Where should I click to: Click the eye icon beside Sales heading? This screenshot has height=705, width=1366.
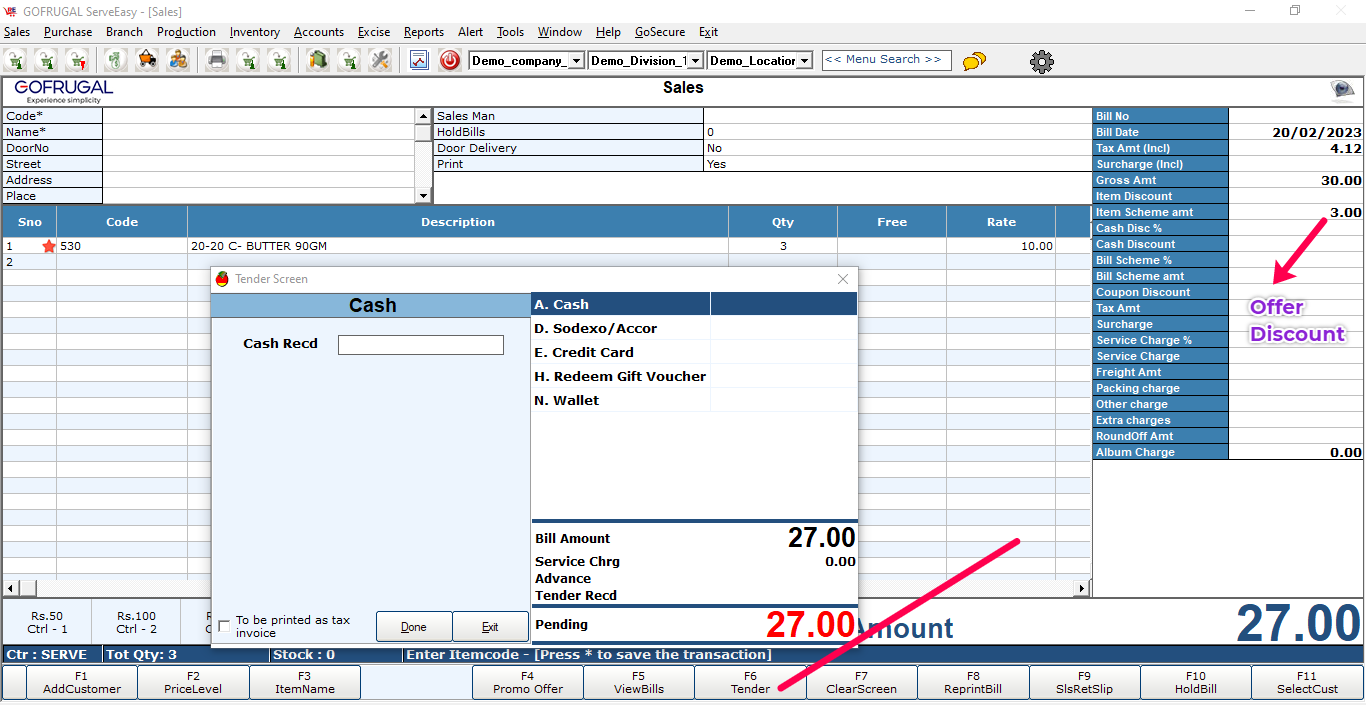coord(1342,91)
